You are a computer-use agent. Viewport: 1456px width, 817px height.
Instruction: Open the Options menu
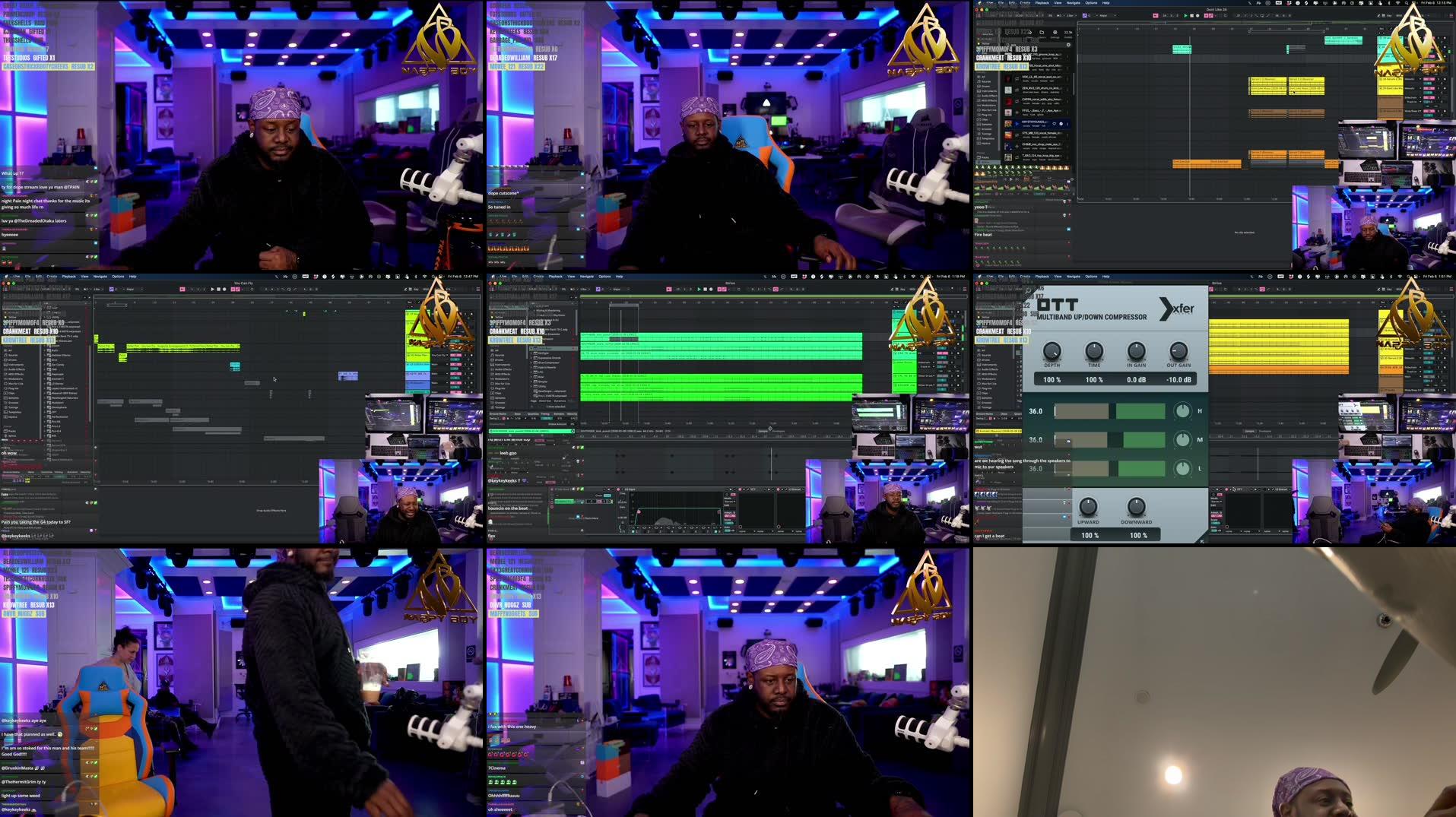pos(603,277)
